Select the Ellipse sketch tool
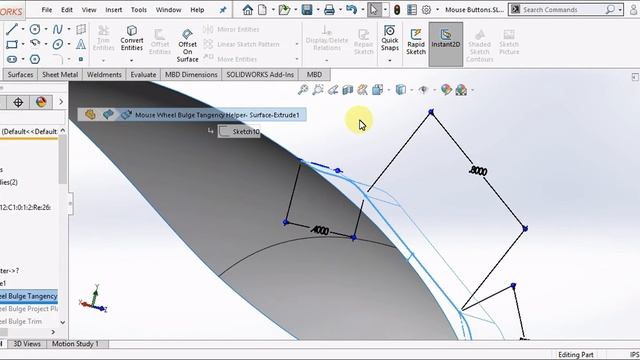This screenshot has width=640, height=360. click(58, 44)
